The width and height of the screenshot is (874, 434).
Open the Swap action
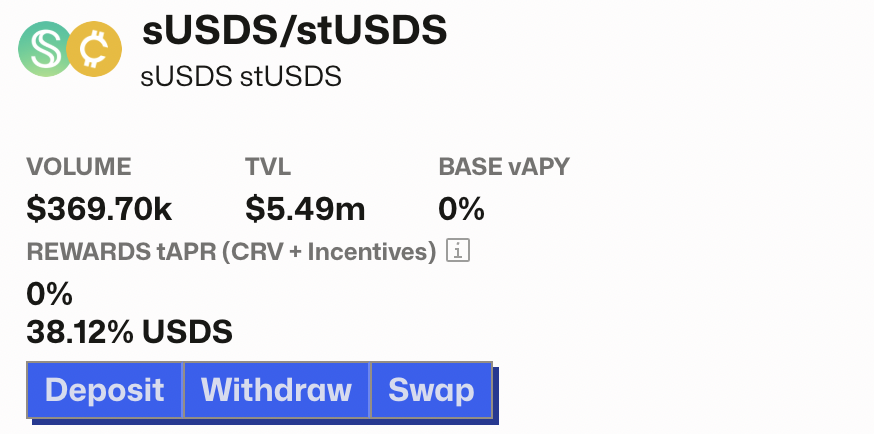(x=431, y=390)
